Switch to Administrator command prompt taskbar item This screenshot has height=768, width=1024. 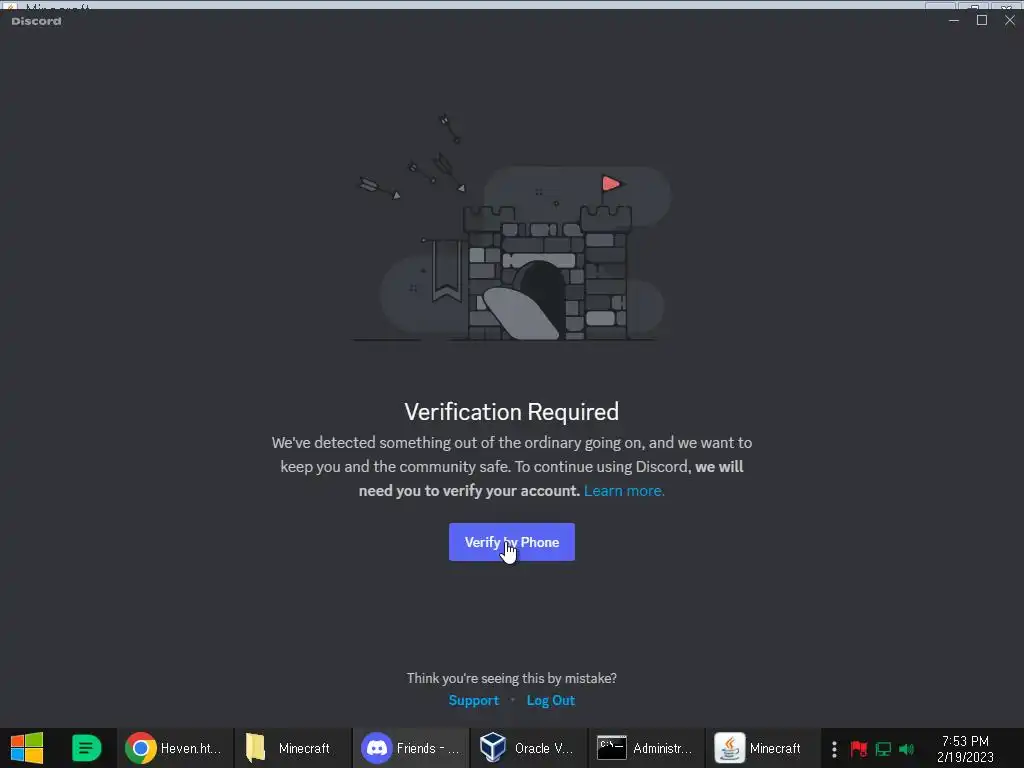(645, 748)
